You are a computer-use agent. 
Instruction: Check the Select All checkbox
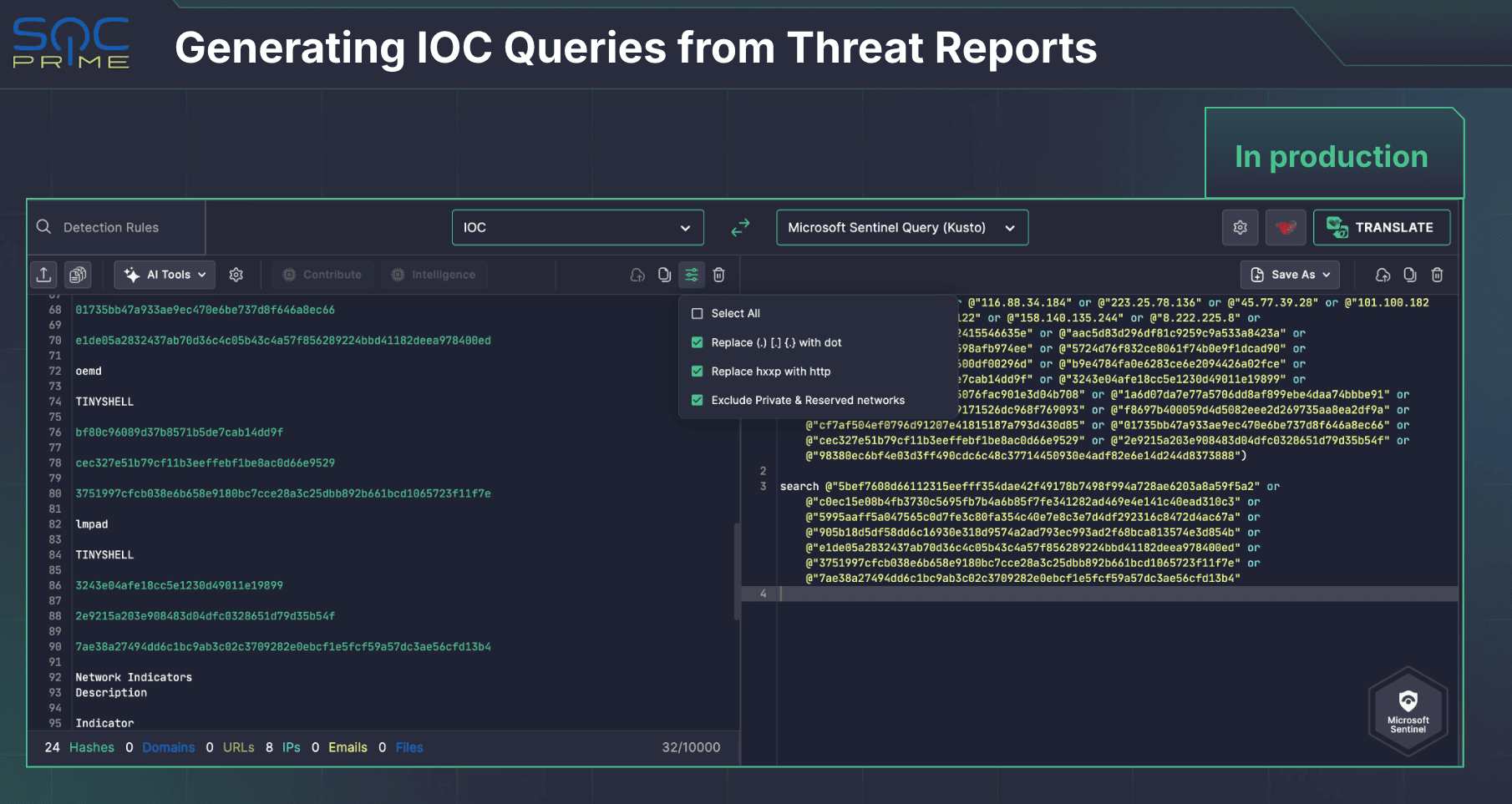tap(698, 314)
